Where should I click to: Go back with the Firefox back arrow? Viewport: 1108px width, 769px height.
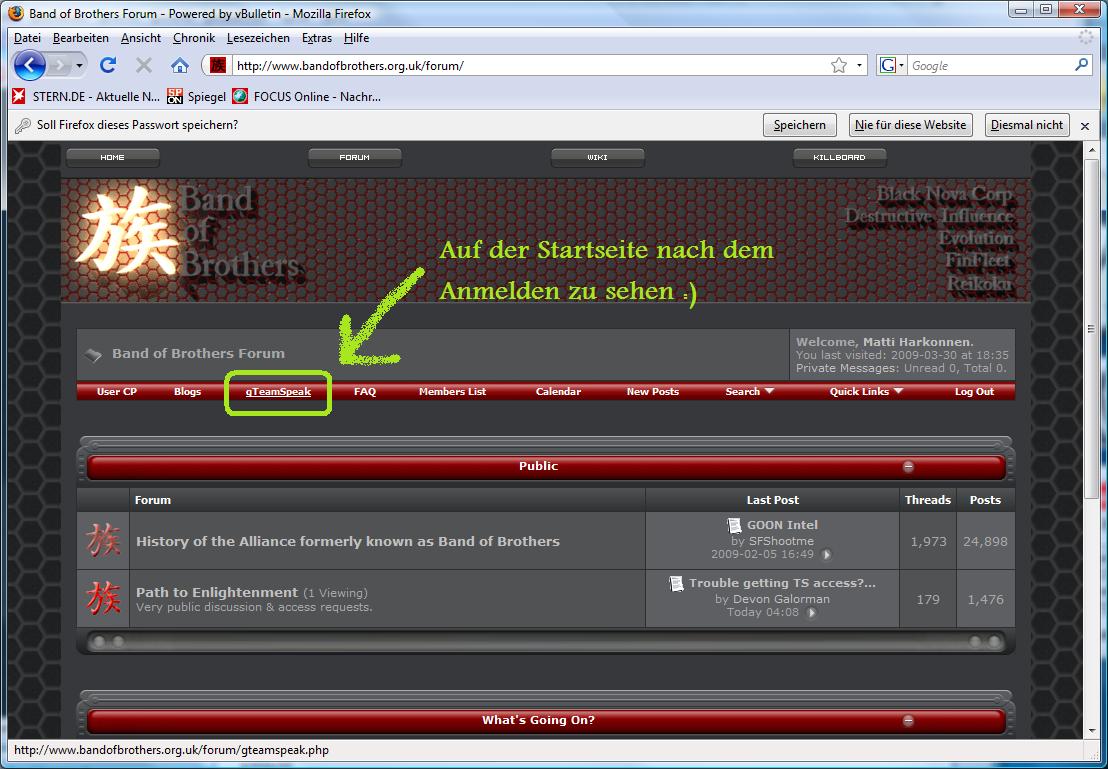29,66
